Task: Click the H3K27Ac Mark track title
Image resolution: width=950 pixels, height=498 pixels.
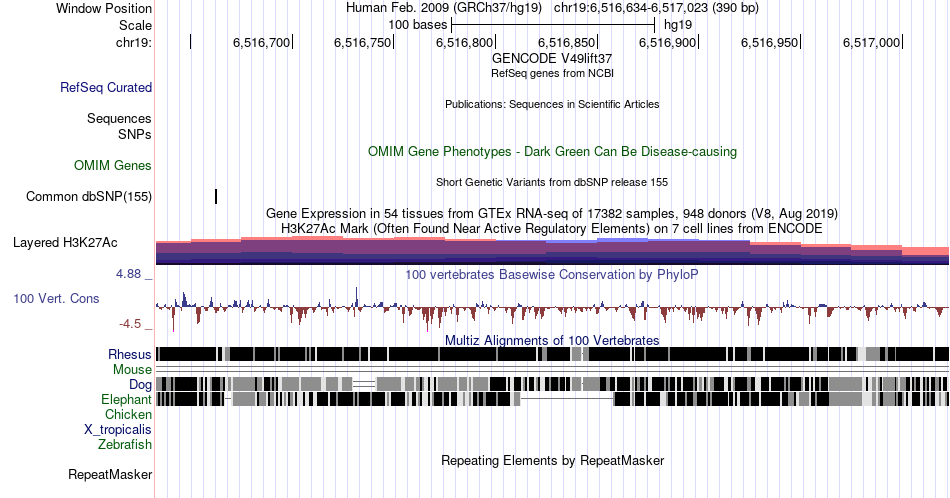Action: pos(552,228)
